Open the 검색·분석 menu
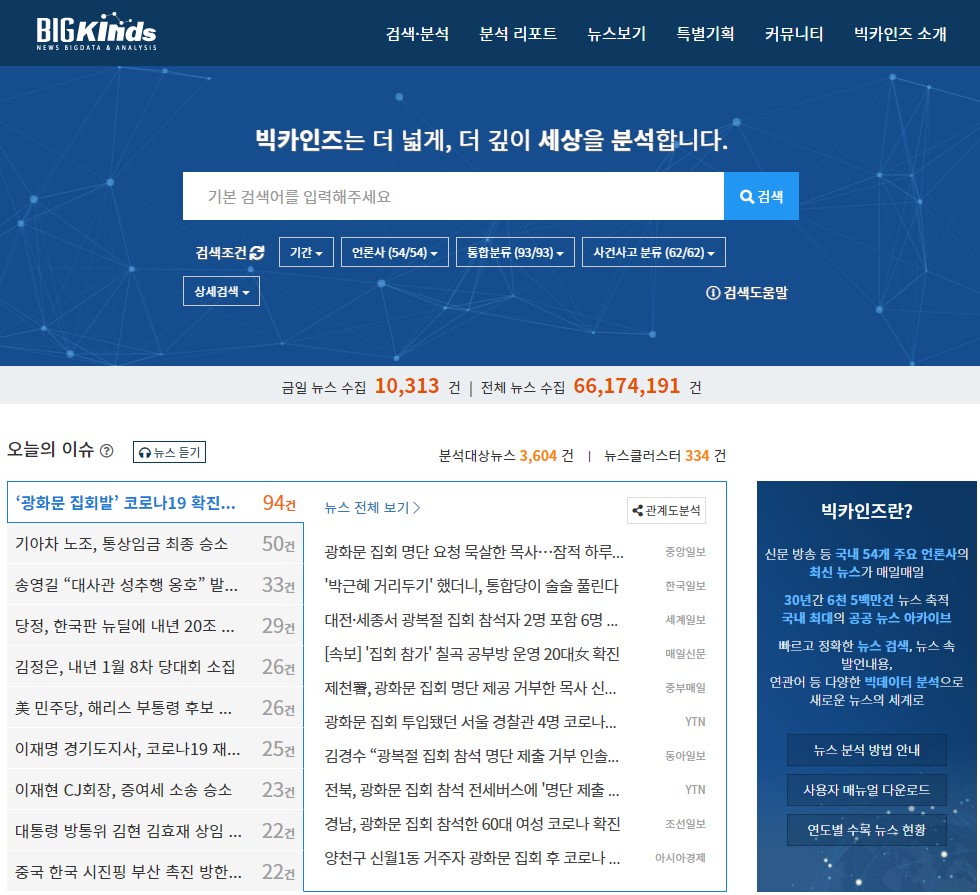 tap(418, 33)
